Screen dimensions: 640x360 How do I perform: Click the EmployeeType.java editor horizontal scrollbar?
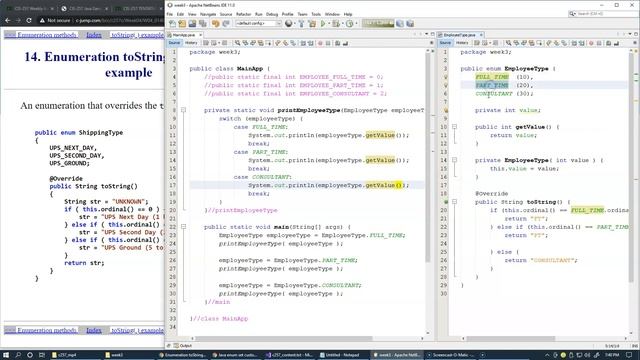tap(511, 338)
